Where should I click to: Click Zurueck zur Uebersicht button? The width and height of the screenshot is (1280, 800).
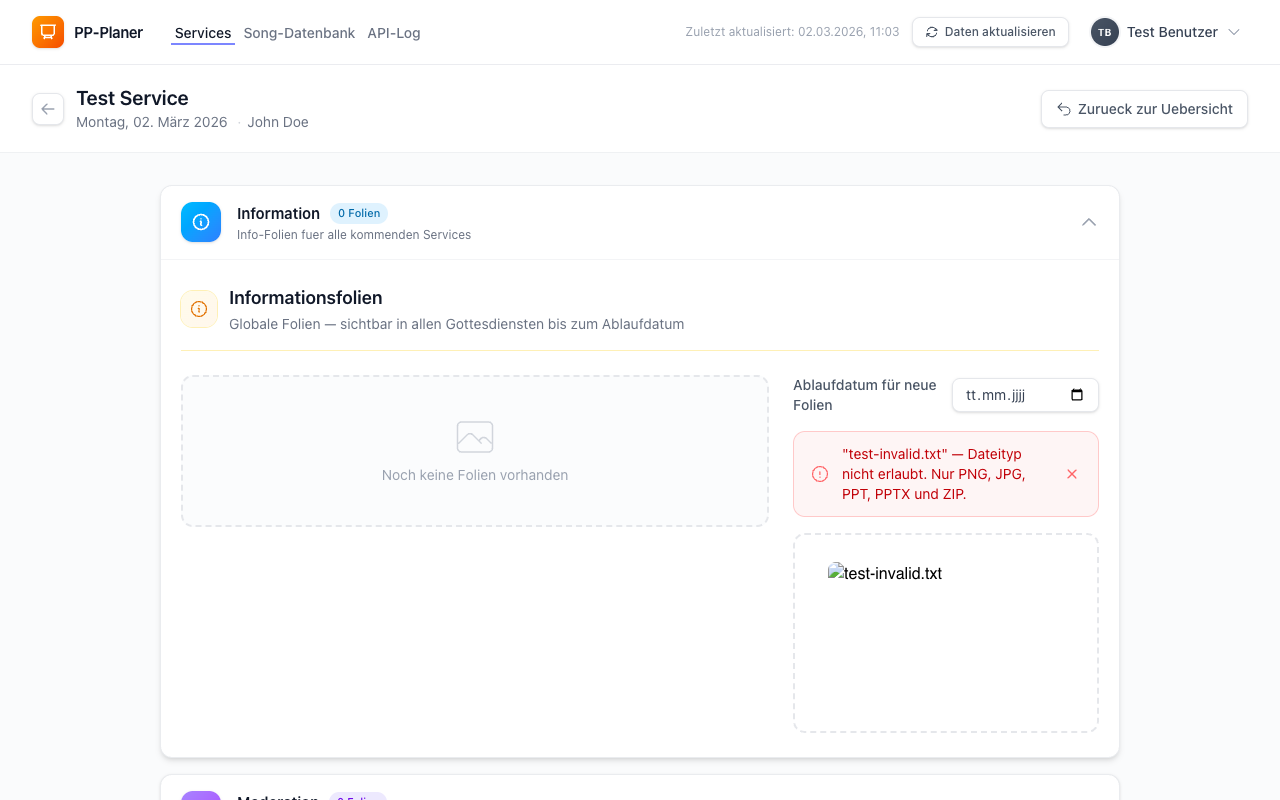point(1144,109)
